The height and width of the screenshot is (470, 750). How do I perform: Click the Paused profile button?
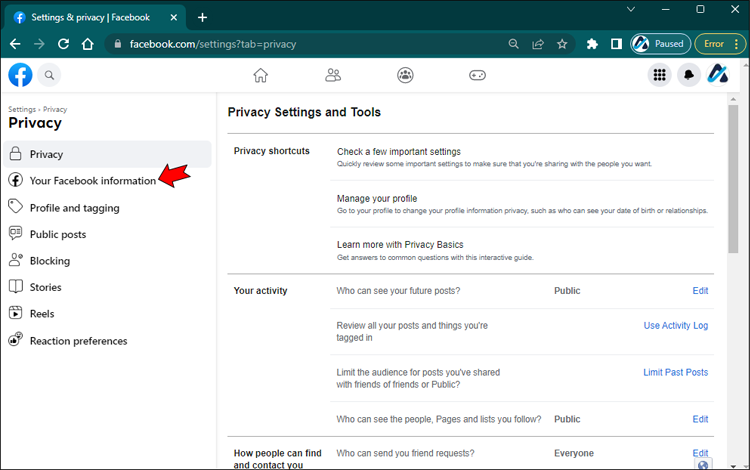pos(661,44)
